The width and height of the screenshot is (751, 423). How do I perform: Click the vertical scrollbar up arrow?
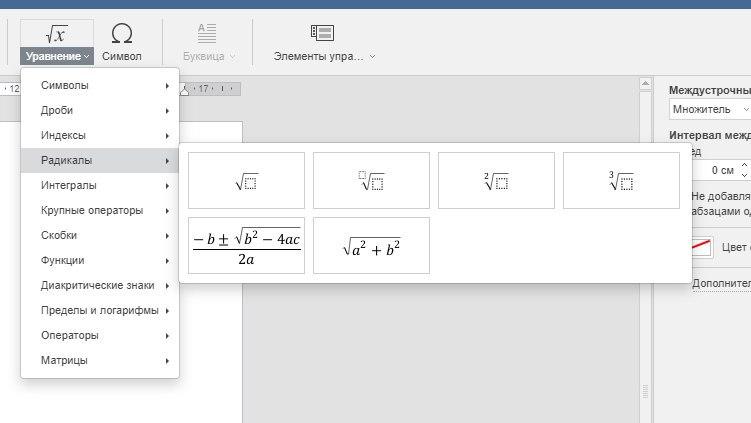[x=645, y=84]
